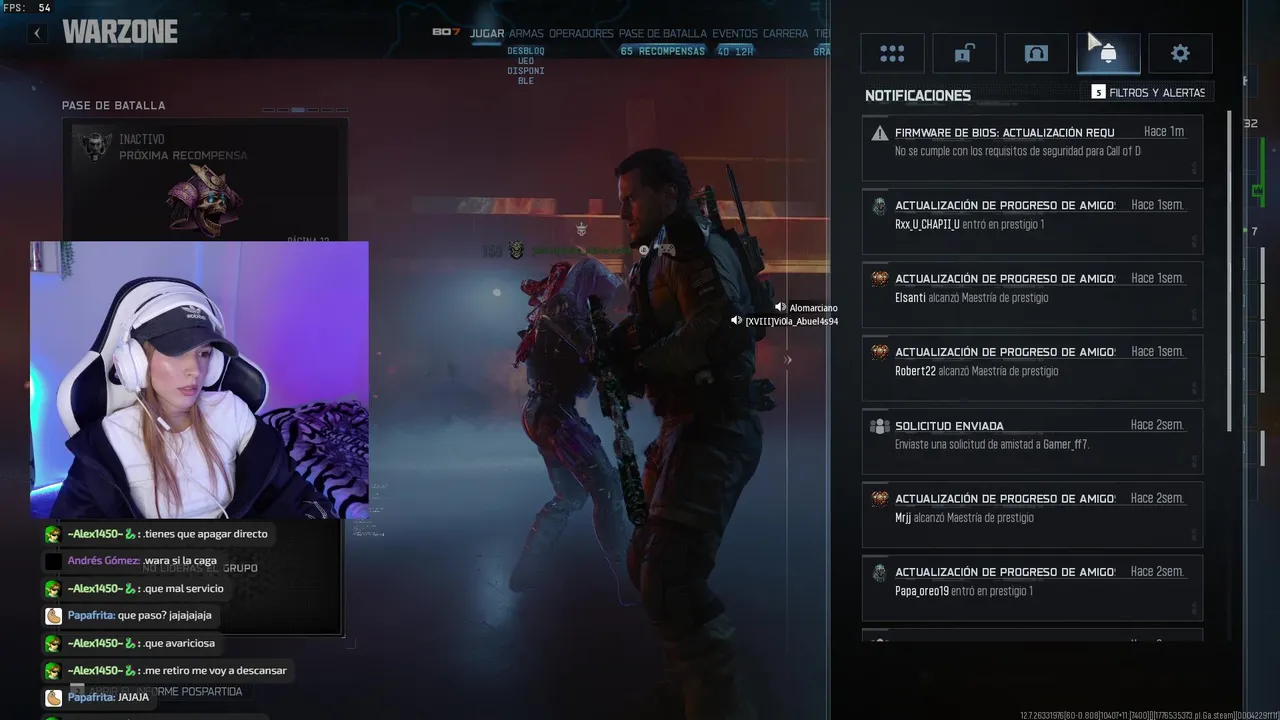Click Rxx_U_CHAPII_U prestige emblem icon

pos(879,206)
